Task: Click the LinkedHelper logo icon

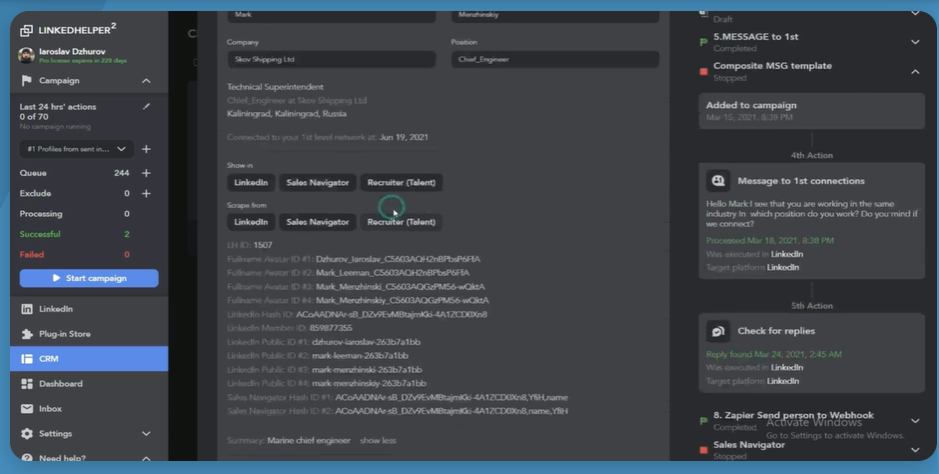Action: (26, 30)
